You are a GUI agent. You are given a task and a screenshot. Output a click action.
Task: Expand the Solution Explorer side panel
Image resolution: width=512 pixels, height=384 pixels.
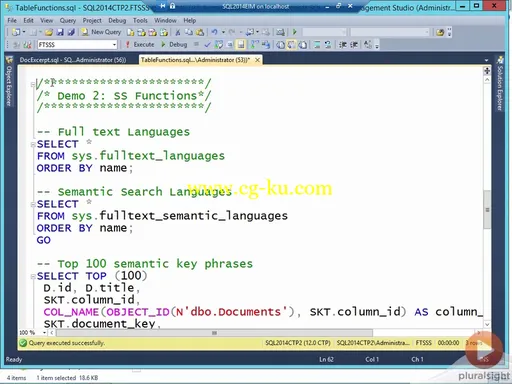(x=500, y=84)
